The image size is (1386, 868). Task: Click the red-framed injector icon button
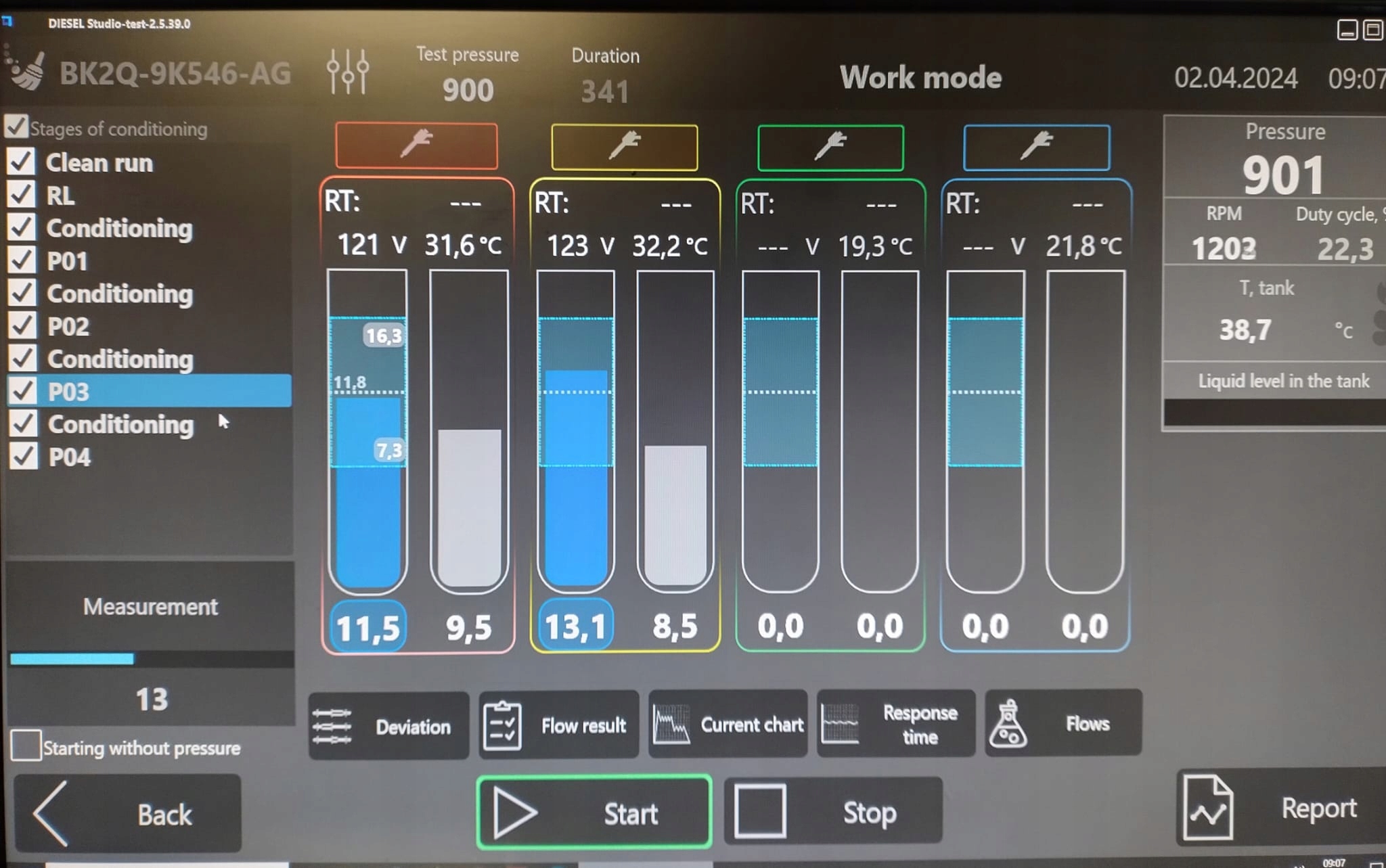click(x=416, y=145)
